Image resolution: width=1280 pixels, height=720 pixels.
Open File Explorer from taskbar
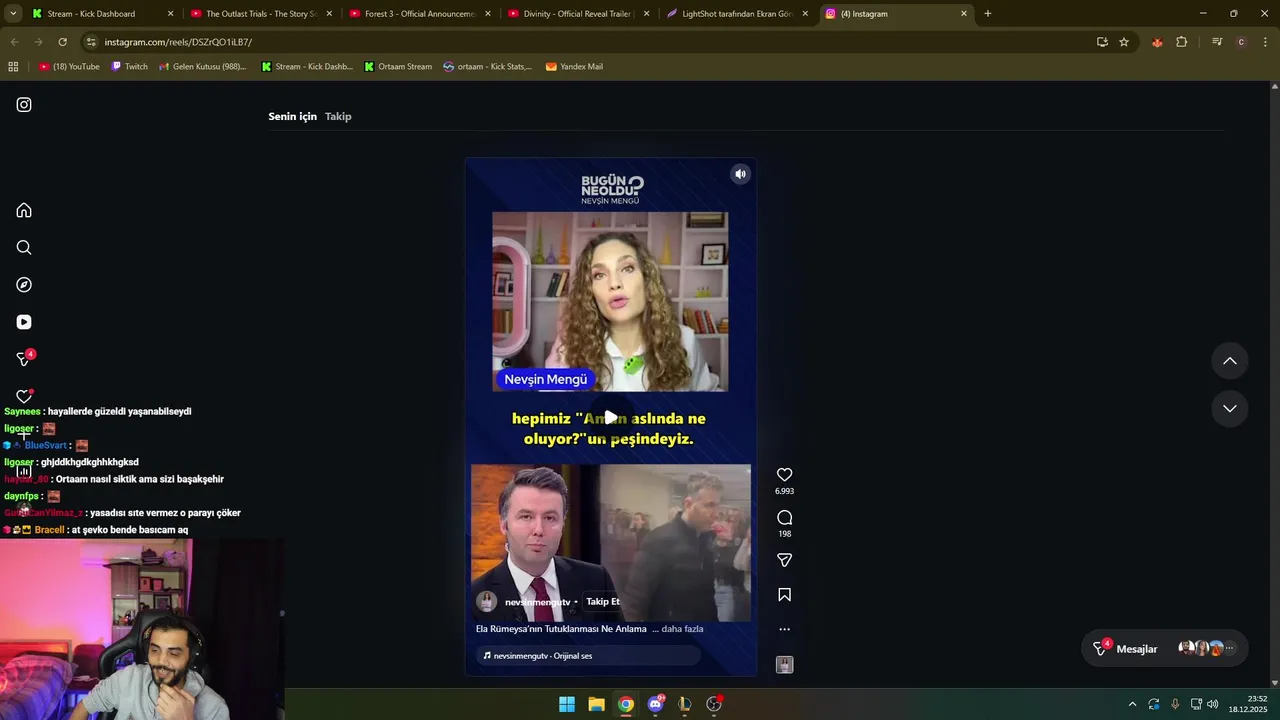point(596,704)
